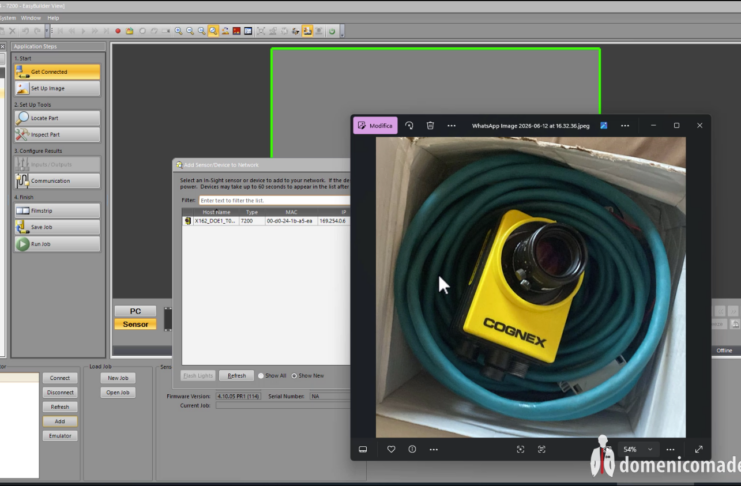Show photo file info icon
Image resolution: width=741 pixels, height=486 pixels.
pyautogui.click(x=412, y=449)
